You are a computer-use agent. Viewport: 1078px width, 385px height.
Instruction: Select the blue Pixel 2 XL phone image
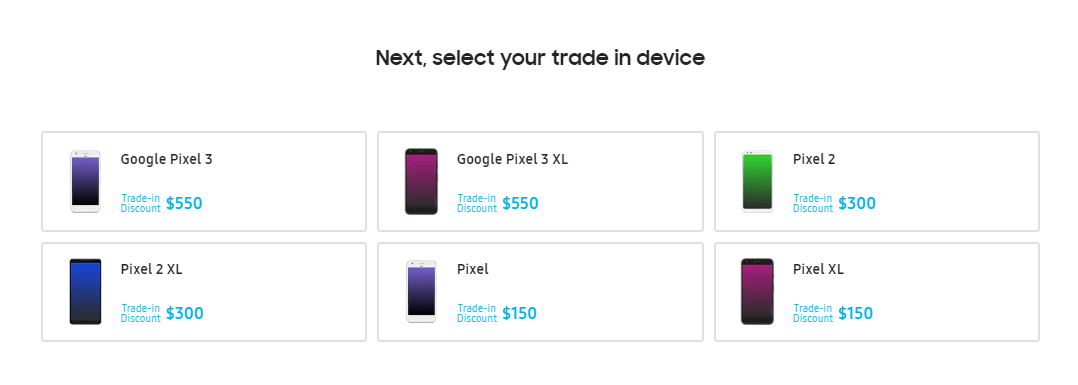[x=85, y=292]
